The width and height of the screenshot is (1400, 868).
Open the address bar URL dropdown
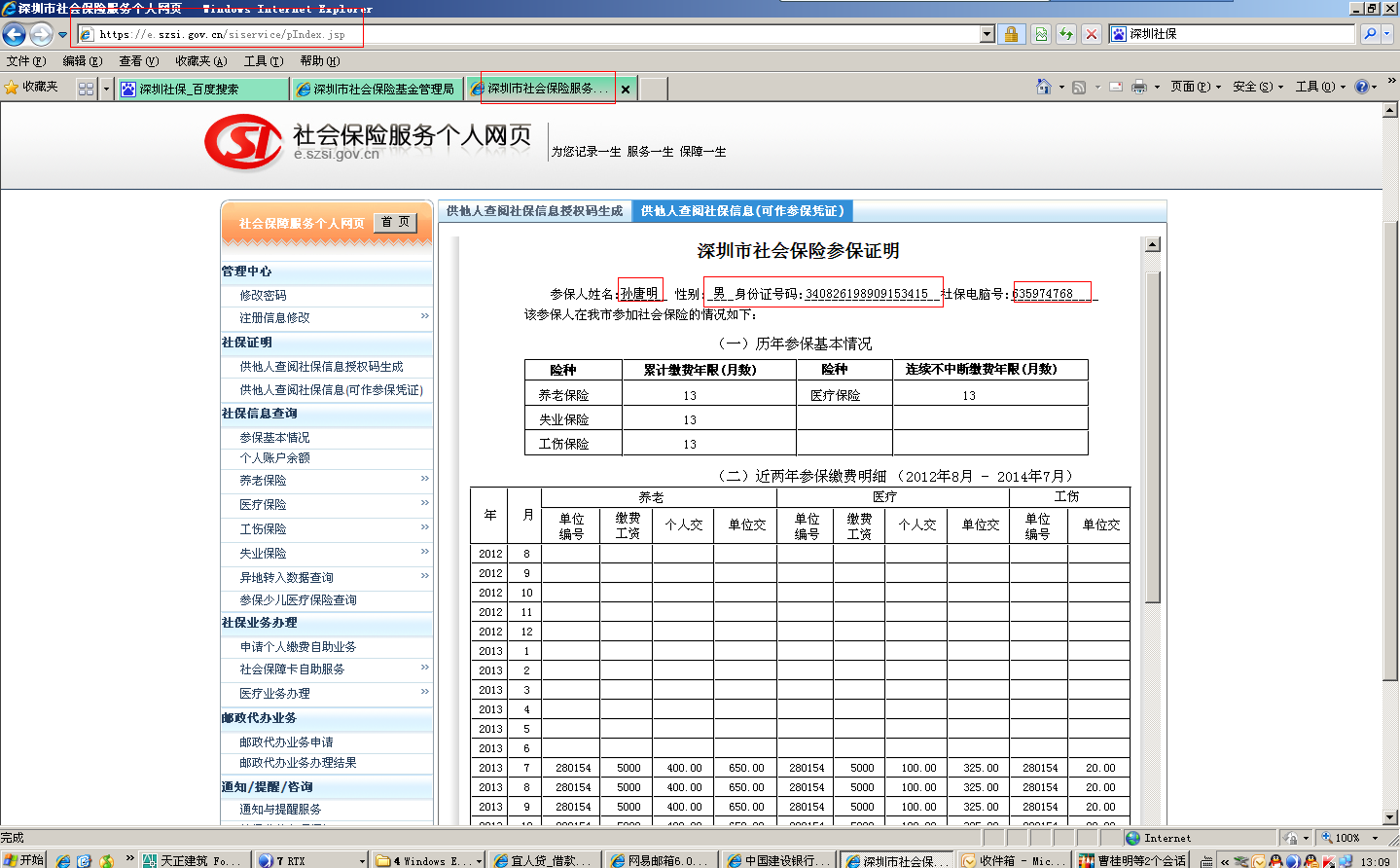coord(987,34)
